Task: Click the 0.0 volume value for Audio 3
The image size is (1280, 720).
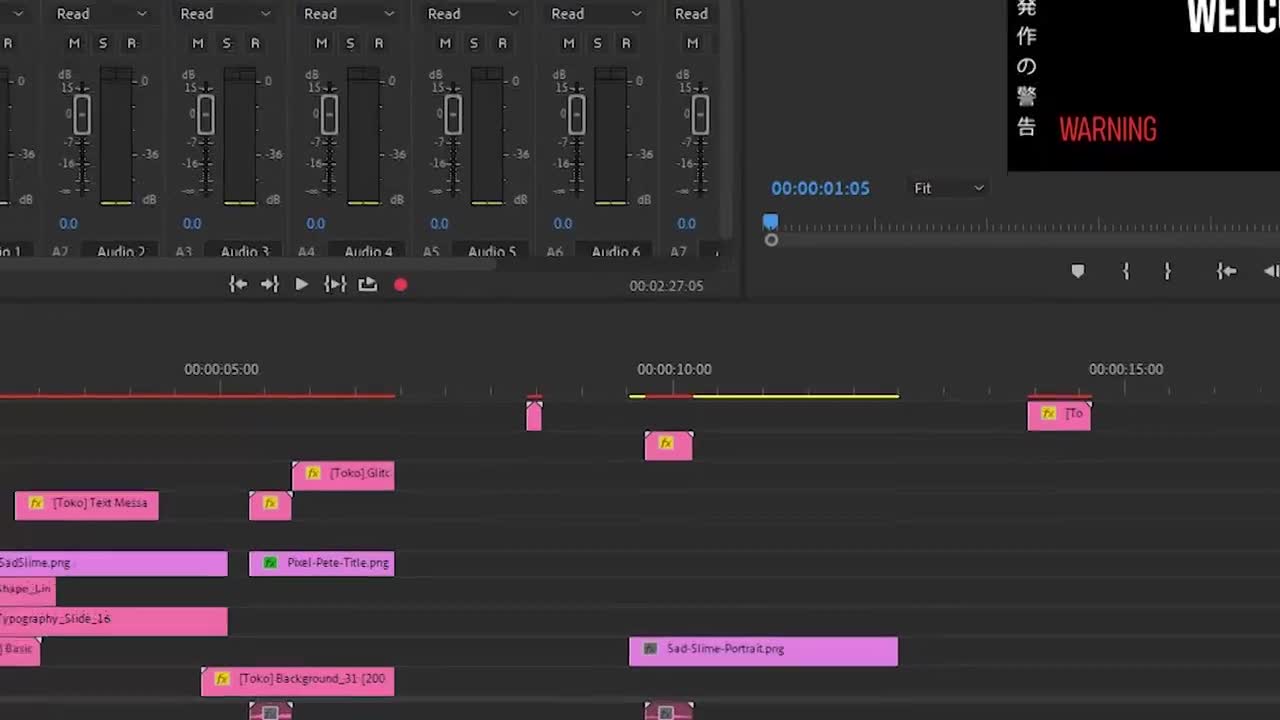Action: [x=192, y=224]
